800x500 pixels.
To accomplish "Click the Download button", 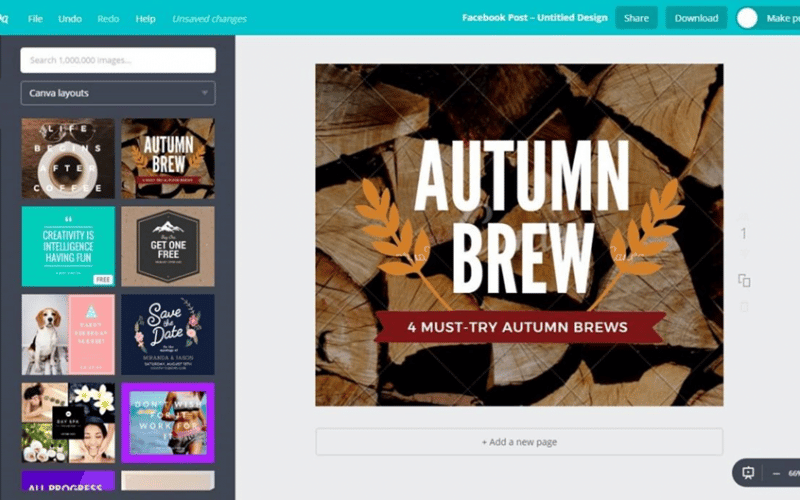I will [696, 18].
